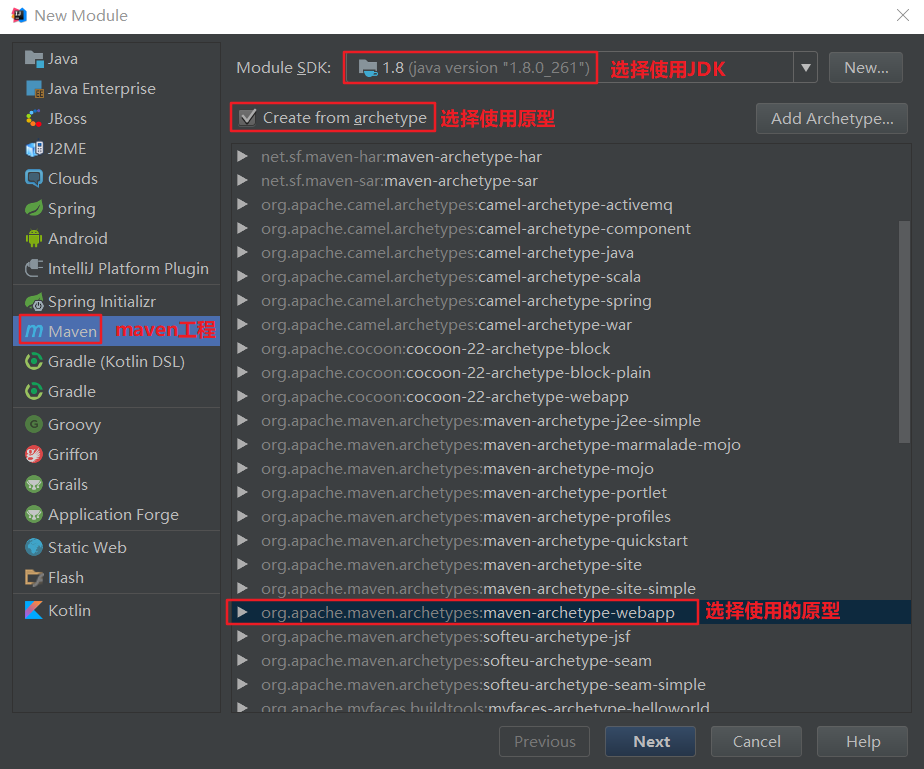
Task: Select Java Enterprise module type
Action: click(x=102, y=89)
